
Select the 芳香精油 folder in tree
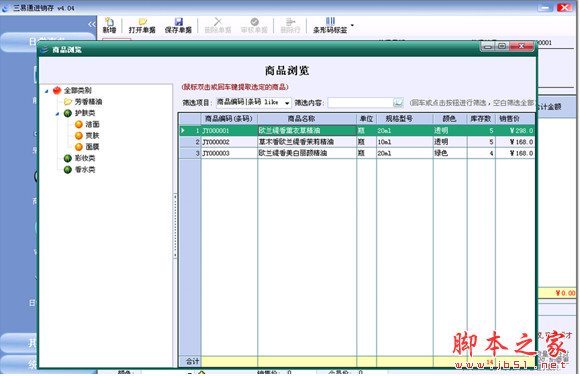[x=88, y=102]
